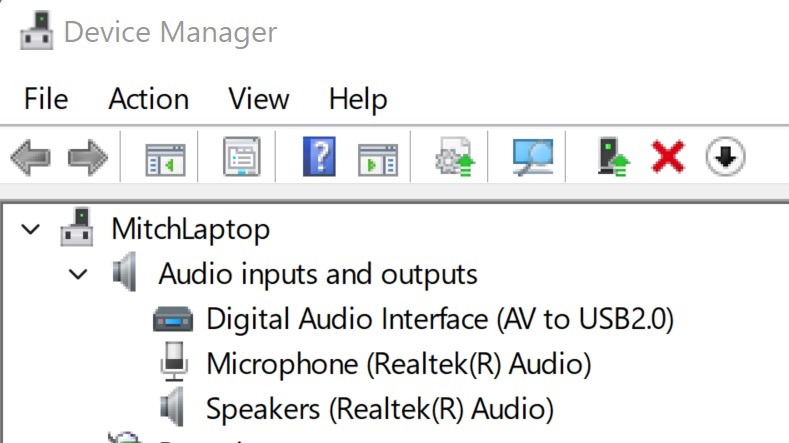The image size is (789, 443).
Task: Click Audio inputs and outputs speaker icon
Action: pos(124,272)
